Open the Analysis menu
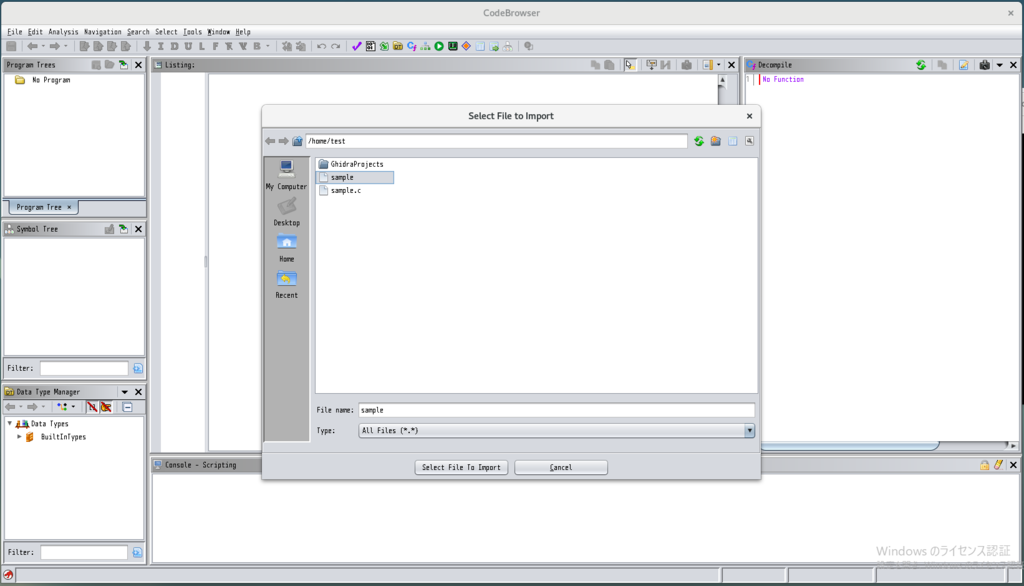The height and width of the screenshot is (586, 1024). click(63, 31)
